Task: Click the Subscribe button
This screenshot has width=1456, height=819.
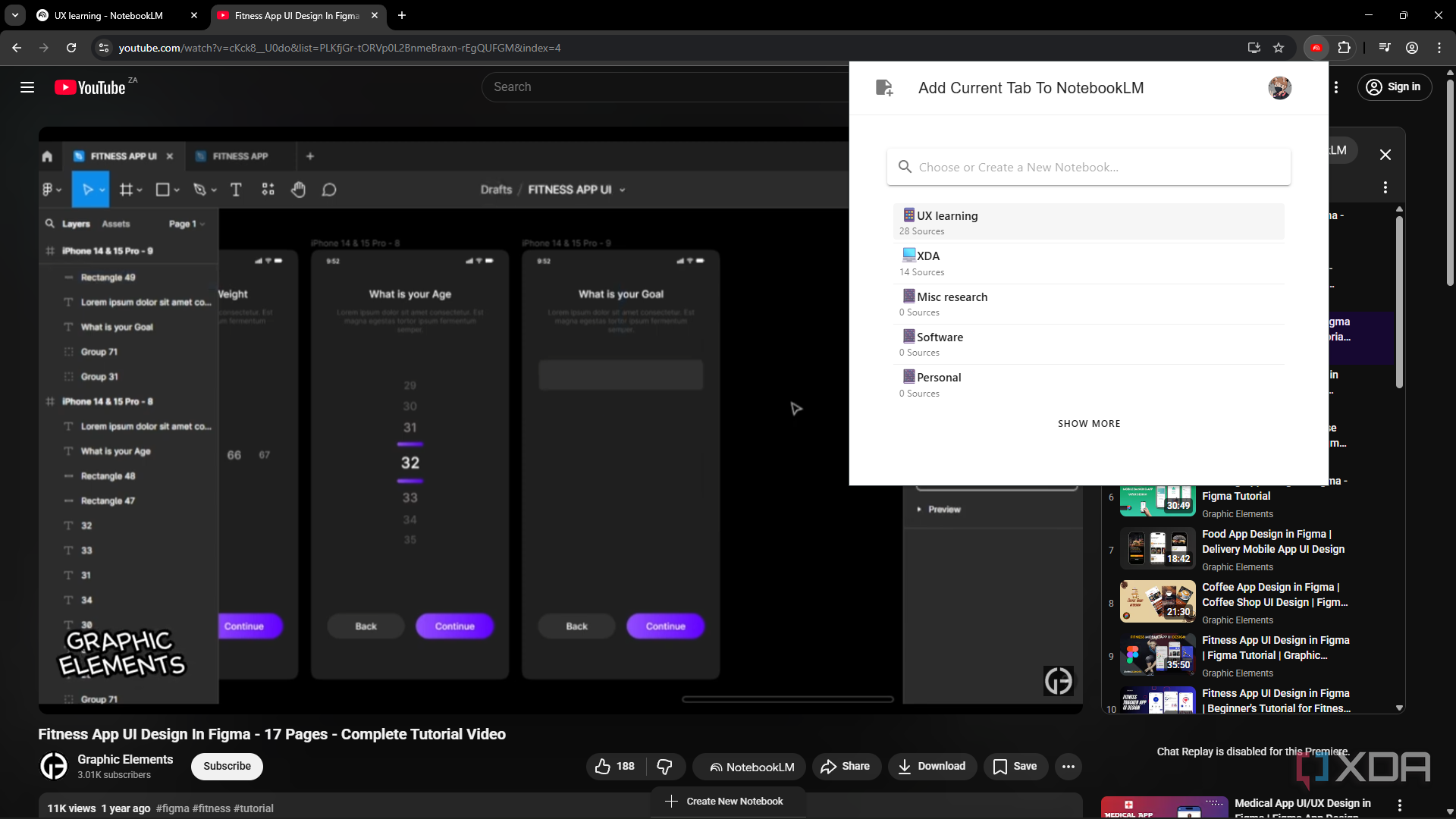Action: pyautogui.click(x=227, y=766)
